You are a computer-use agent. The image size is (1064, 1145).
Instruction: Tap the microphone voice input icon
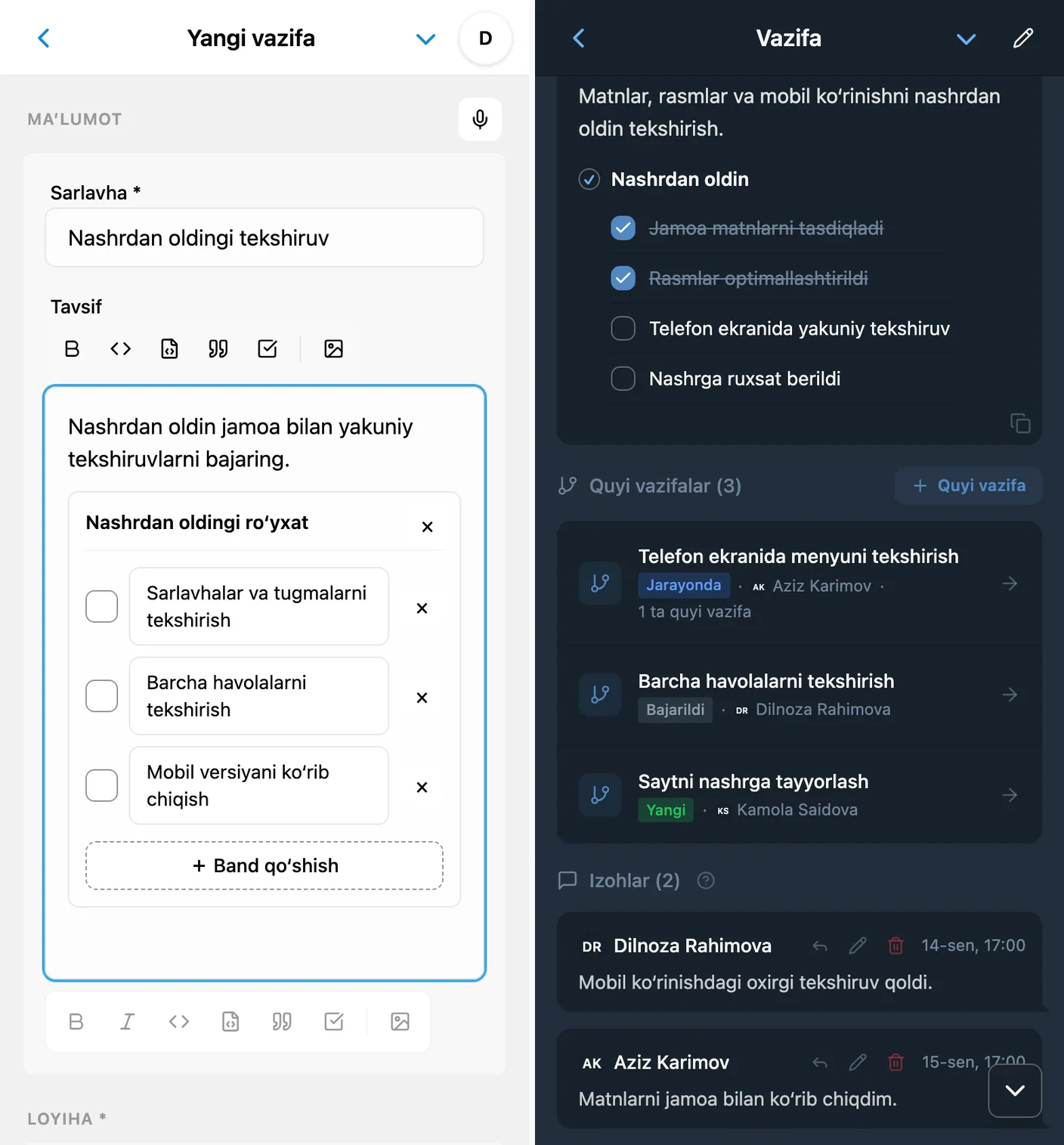coord(480,119)
